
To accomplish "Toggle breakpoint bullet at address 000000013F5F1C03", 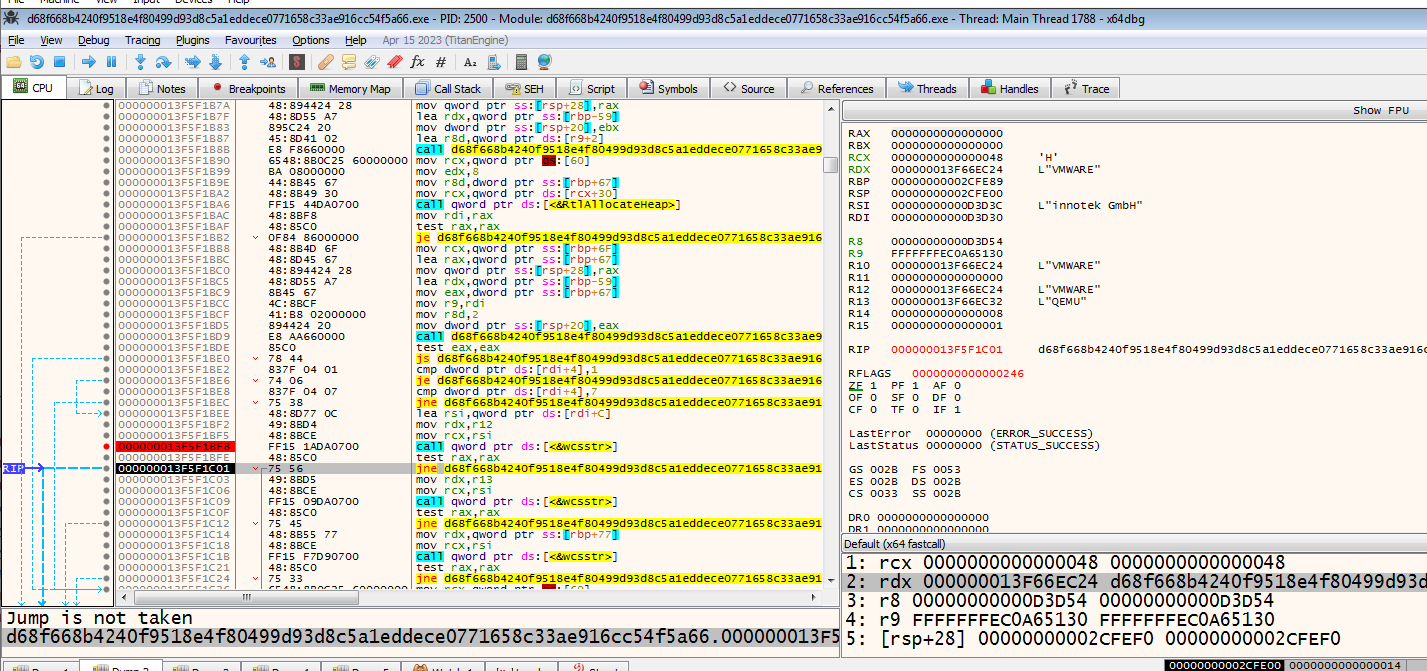I will [106, 479].
